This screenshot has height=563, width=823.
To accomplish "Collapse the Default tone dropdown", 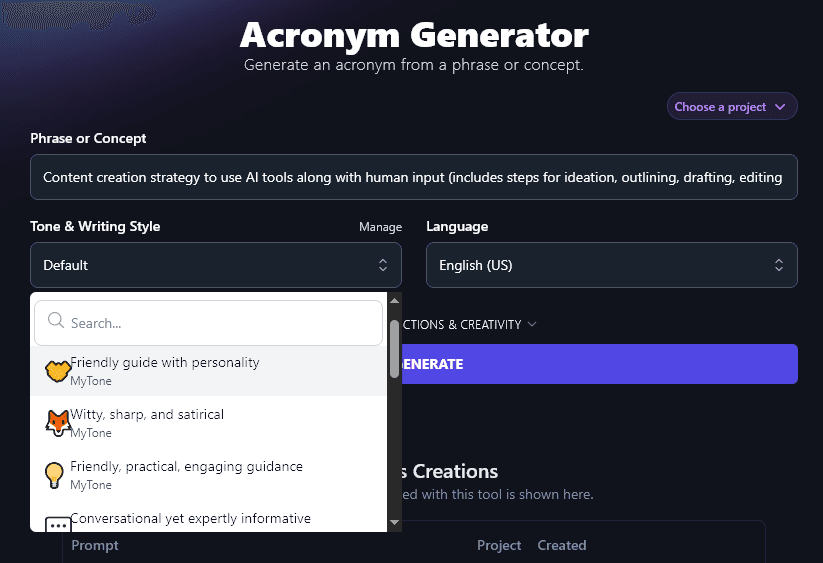I will tap(216, 265).
